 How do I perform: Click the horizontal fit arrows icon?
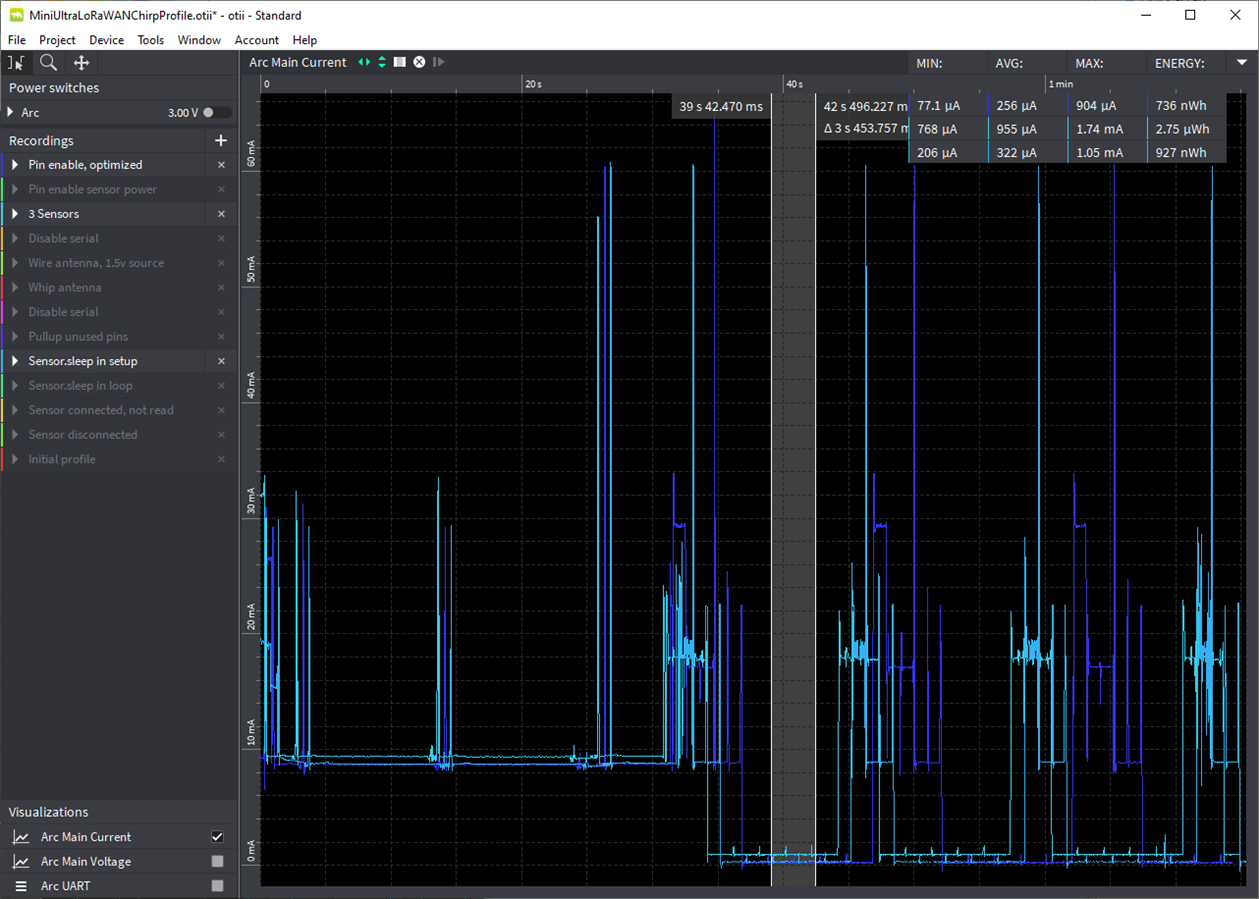(365, 62)
